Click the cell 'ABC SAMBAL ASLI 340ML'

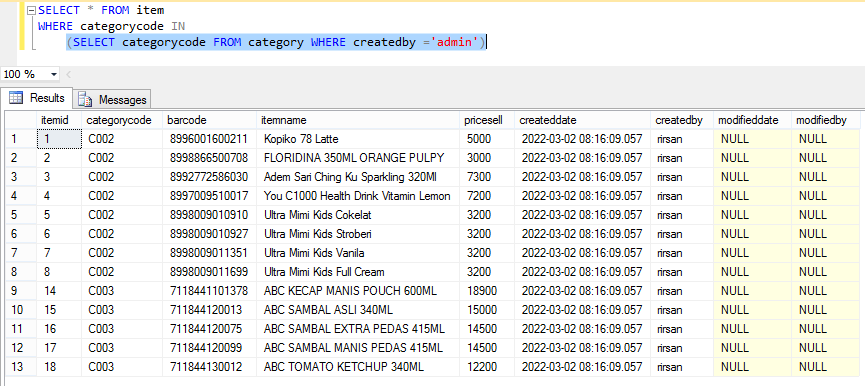tap(359, 310)
